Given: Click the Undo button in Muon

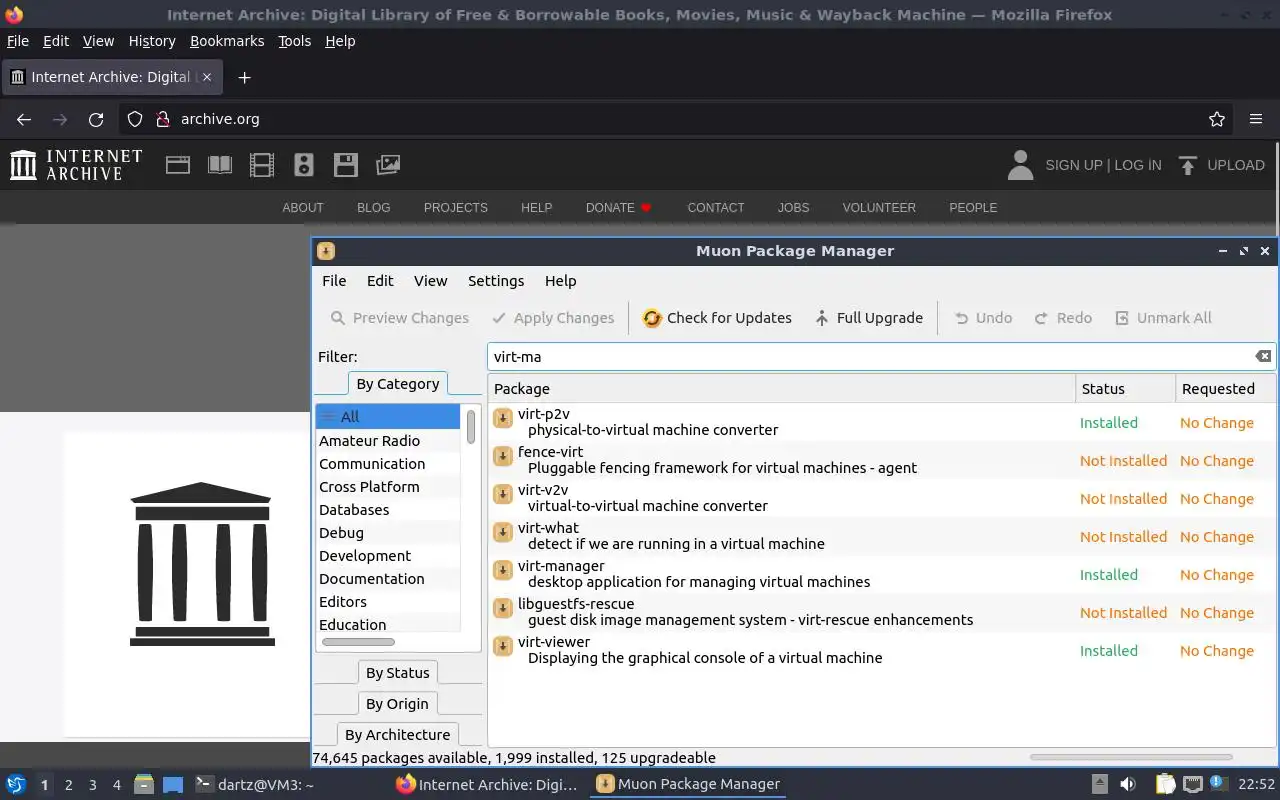Looking at the screenshot, I should pyautogui.click(x=982, y=318).
